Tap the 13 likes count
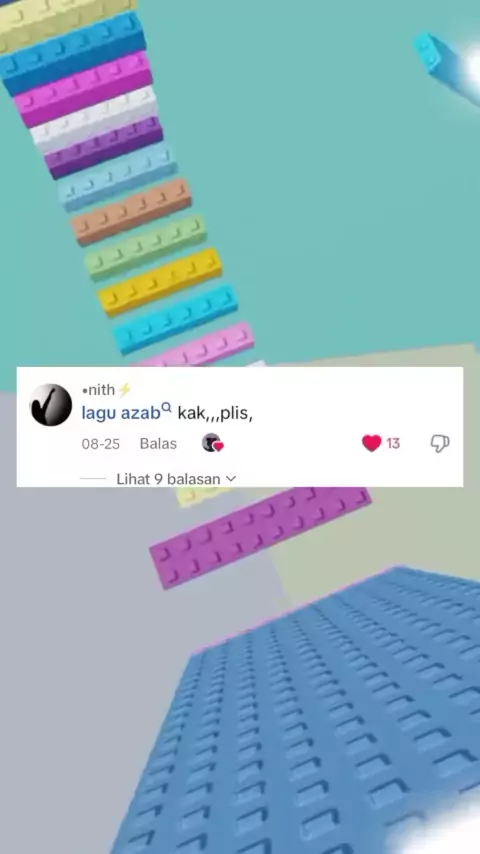 coord(393,443)
